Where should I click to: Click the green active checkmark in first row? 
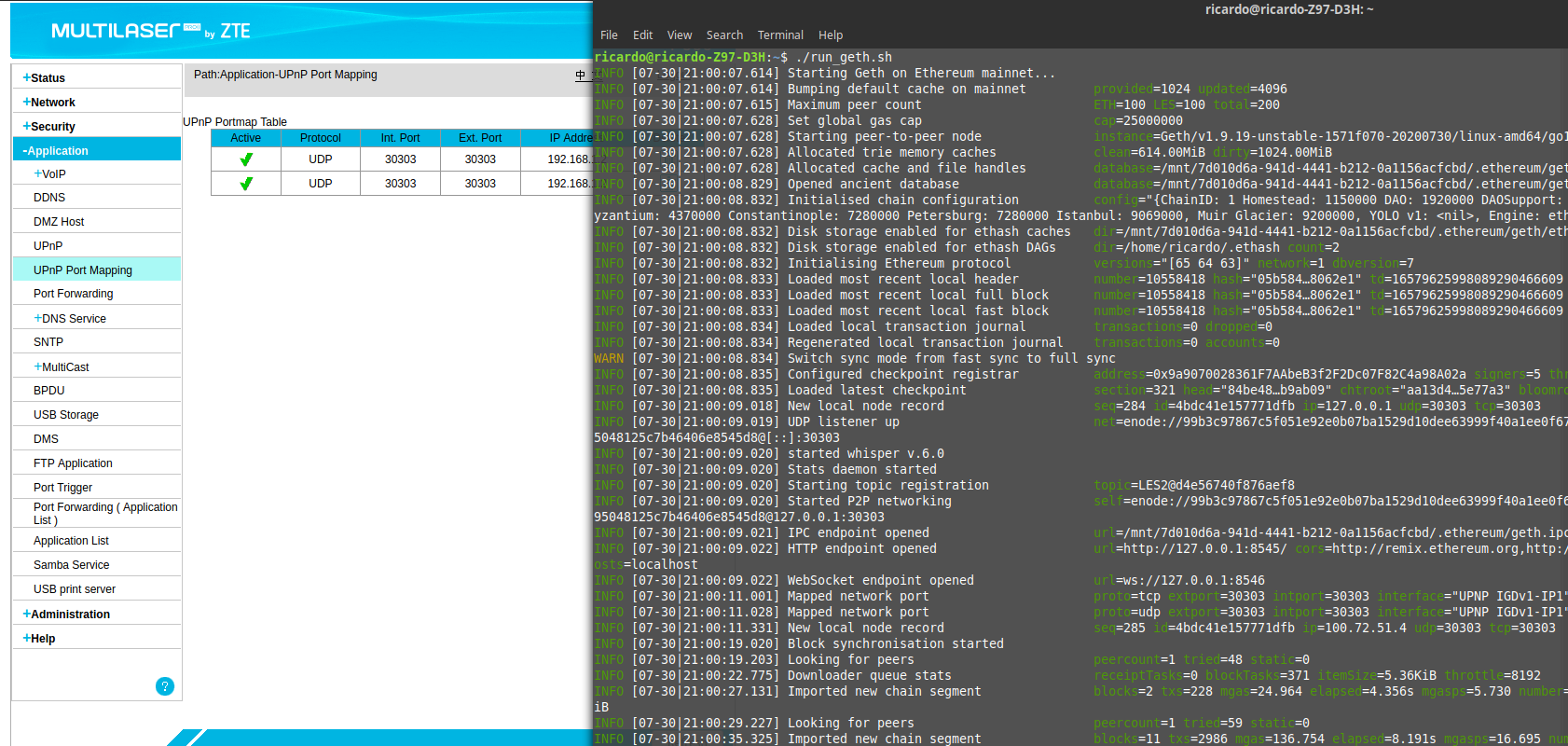tap(246, 159)
